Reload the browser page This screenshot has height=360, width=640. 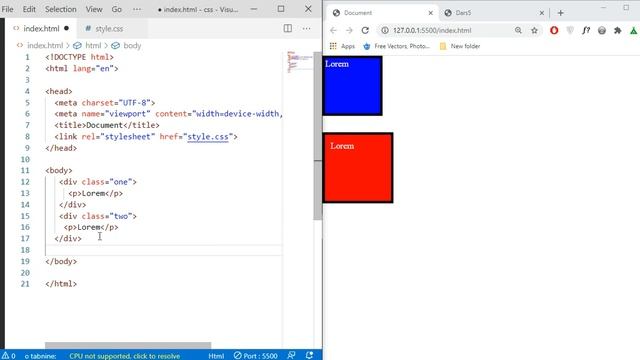[x=365, y=30]
